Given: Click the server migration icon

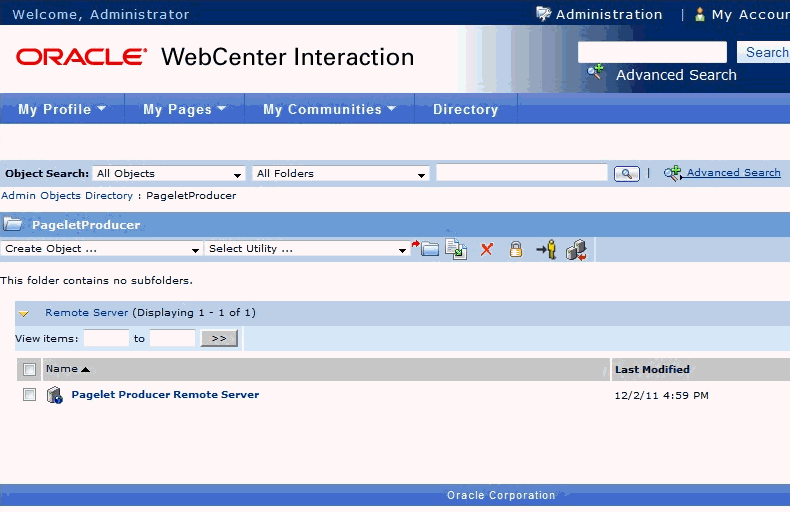Looking at the screenshot, I should (x=576, y=249).
